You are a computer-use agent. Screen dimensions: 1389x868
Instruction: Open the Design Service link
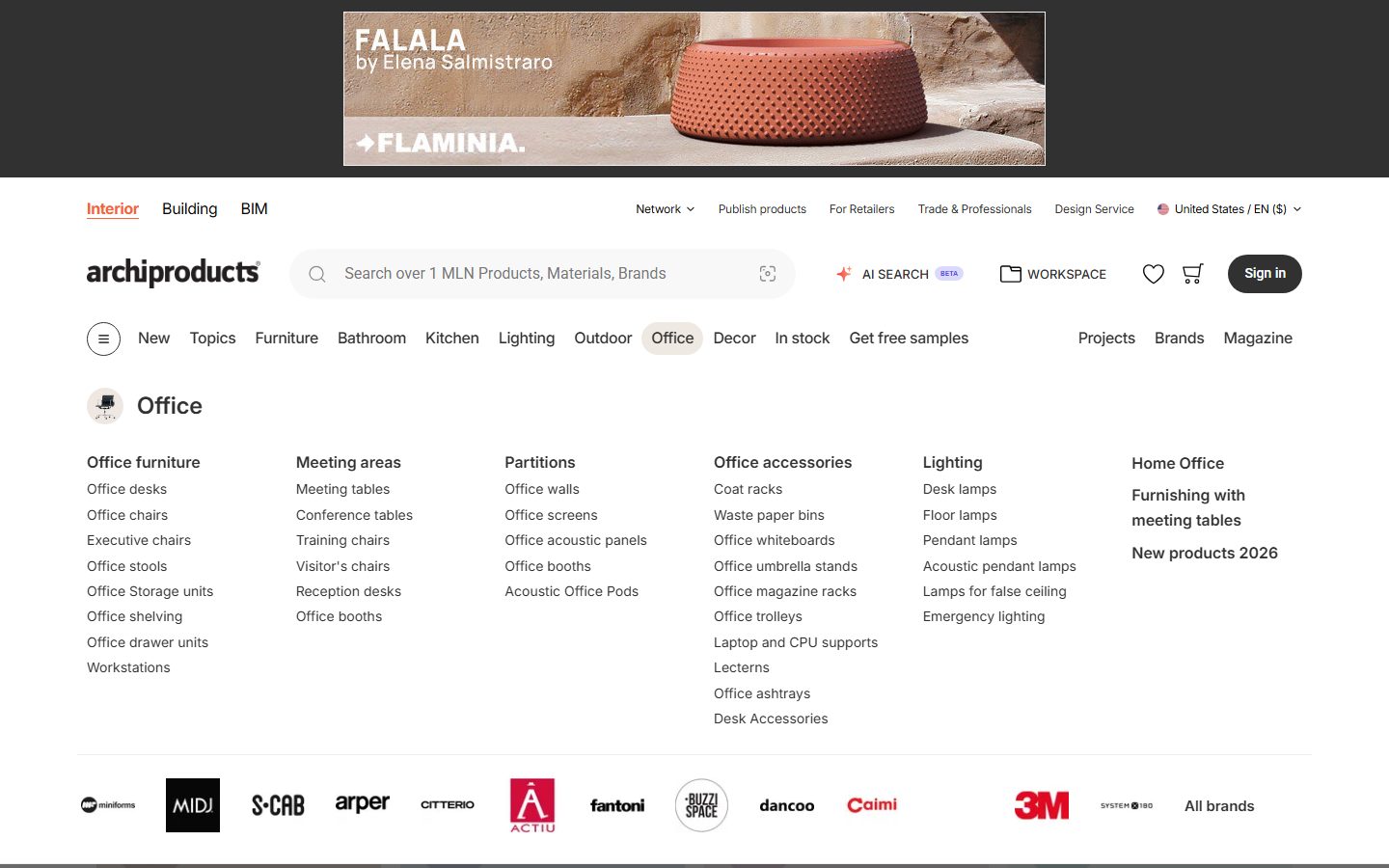(1095, 209)
